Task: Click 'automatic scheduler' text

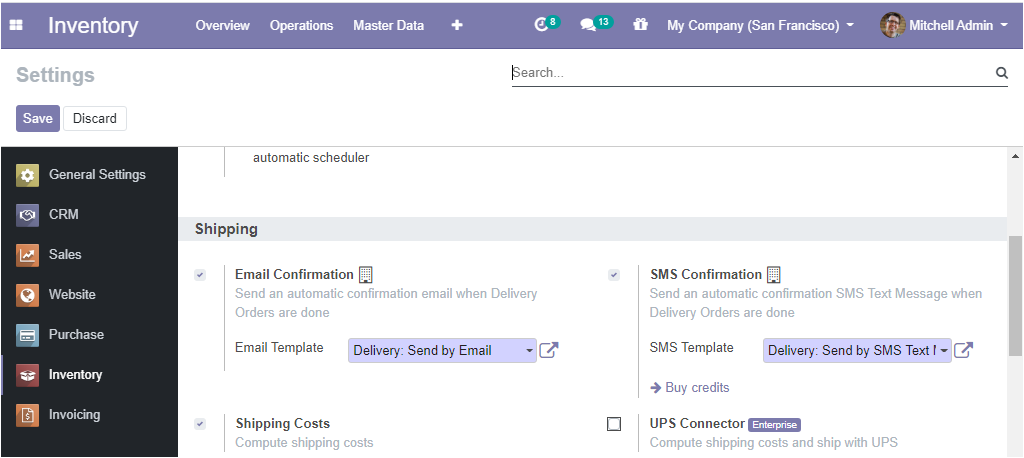Action: [x=311, y=158]
